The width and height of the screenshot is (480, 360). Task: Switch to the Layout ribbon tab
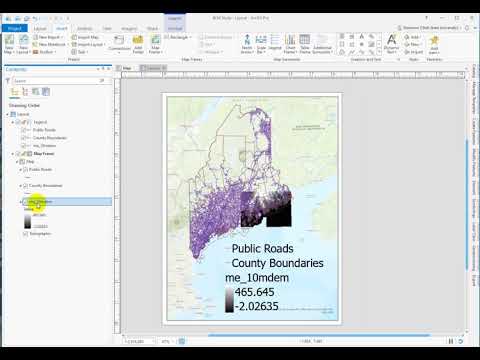(40, 29)
